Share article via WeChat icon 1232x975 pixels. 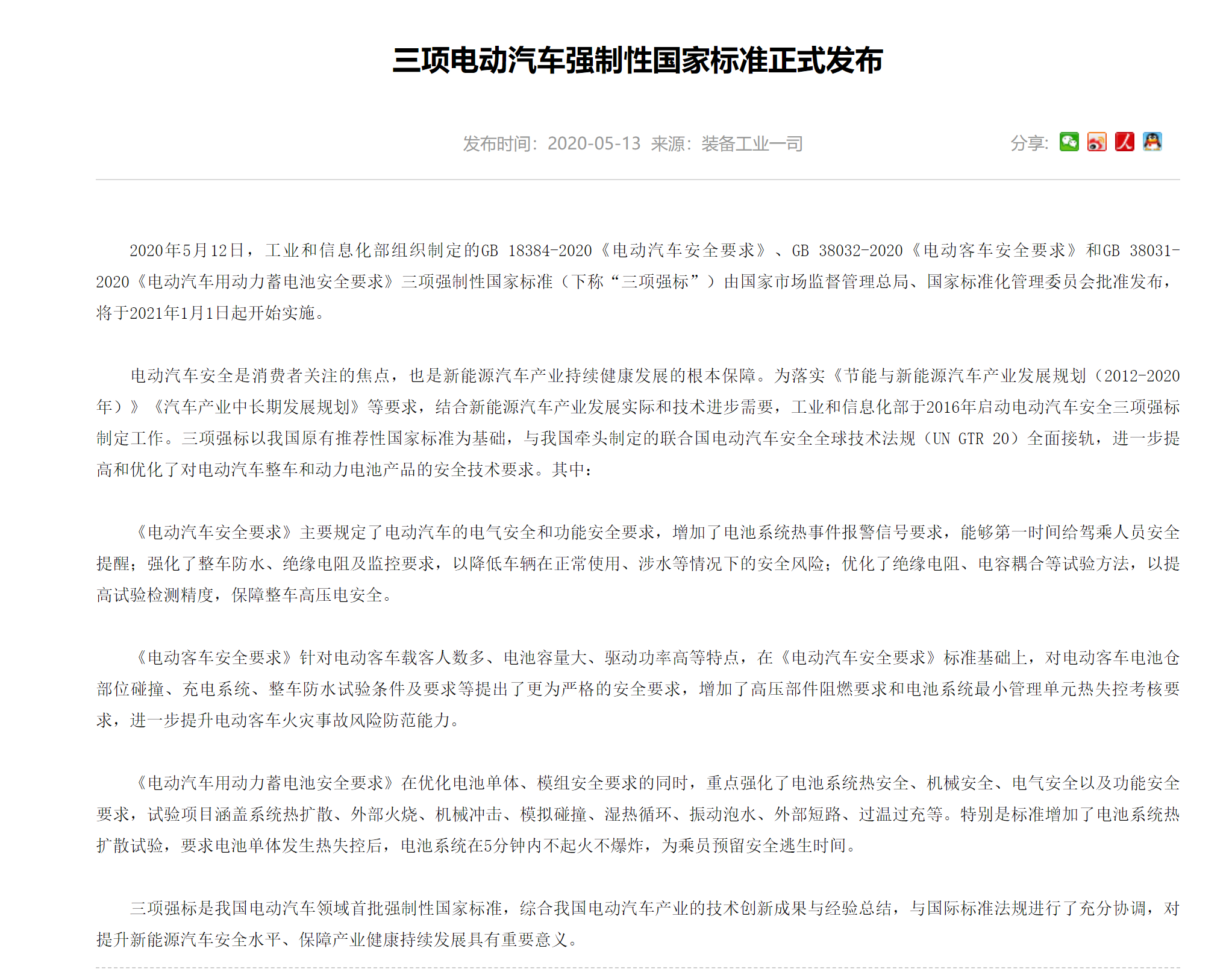pyautogui.click(x=1069, y=142)
